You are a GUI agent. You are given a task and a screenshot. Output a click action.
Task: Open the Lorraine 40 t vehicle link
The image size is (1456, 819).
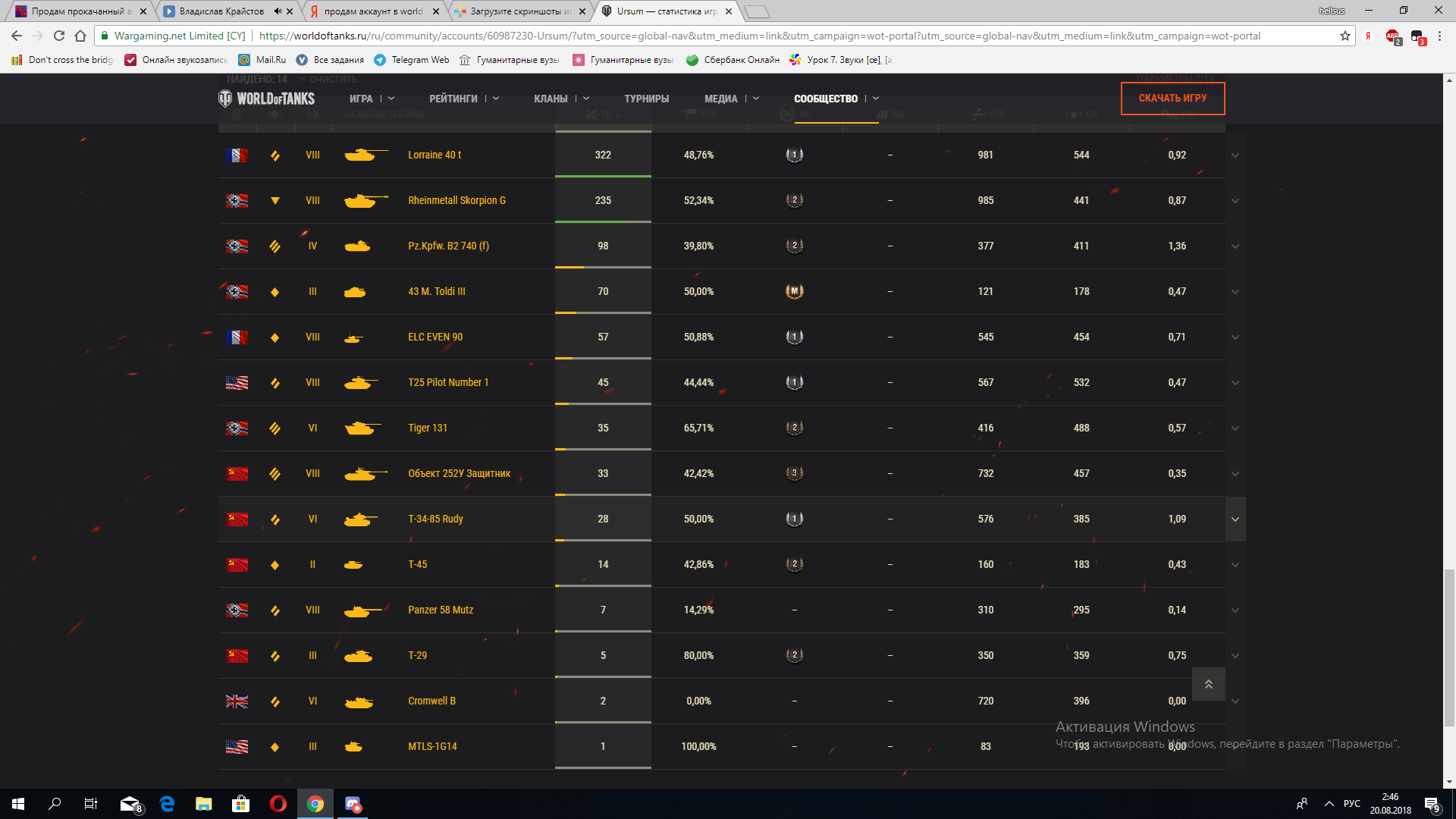click(435, 155)
